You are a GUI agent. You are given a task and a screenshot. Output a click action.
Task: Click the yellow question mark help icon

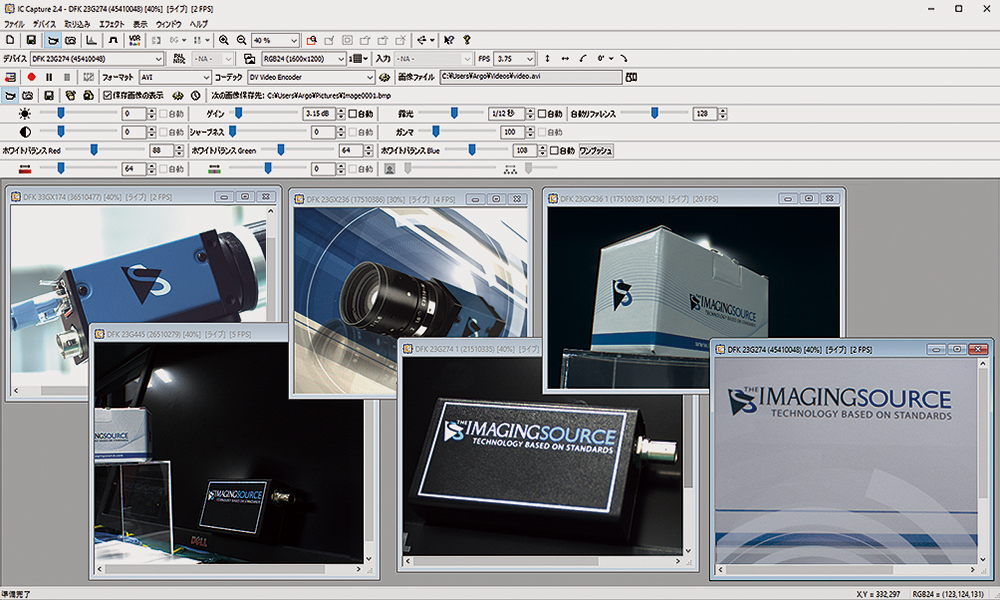pos(467,40)
